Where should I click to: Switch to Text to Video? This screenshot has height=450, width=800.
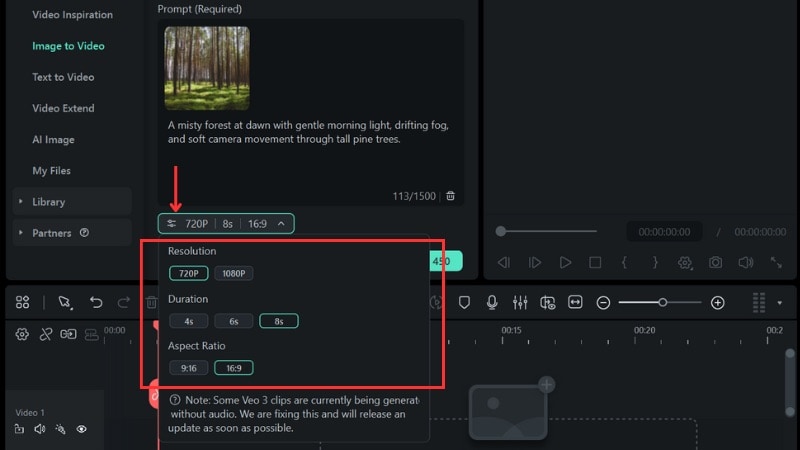tap(63, 77)
